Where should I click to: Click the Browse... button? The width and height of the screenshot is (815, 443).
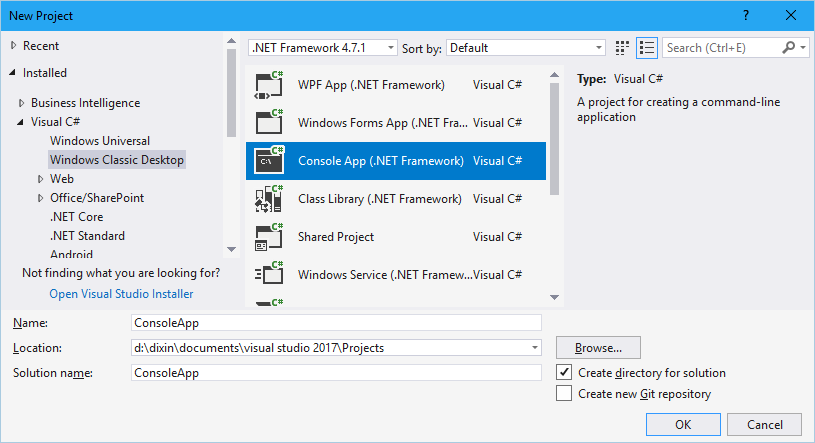tap(598, 347)
